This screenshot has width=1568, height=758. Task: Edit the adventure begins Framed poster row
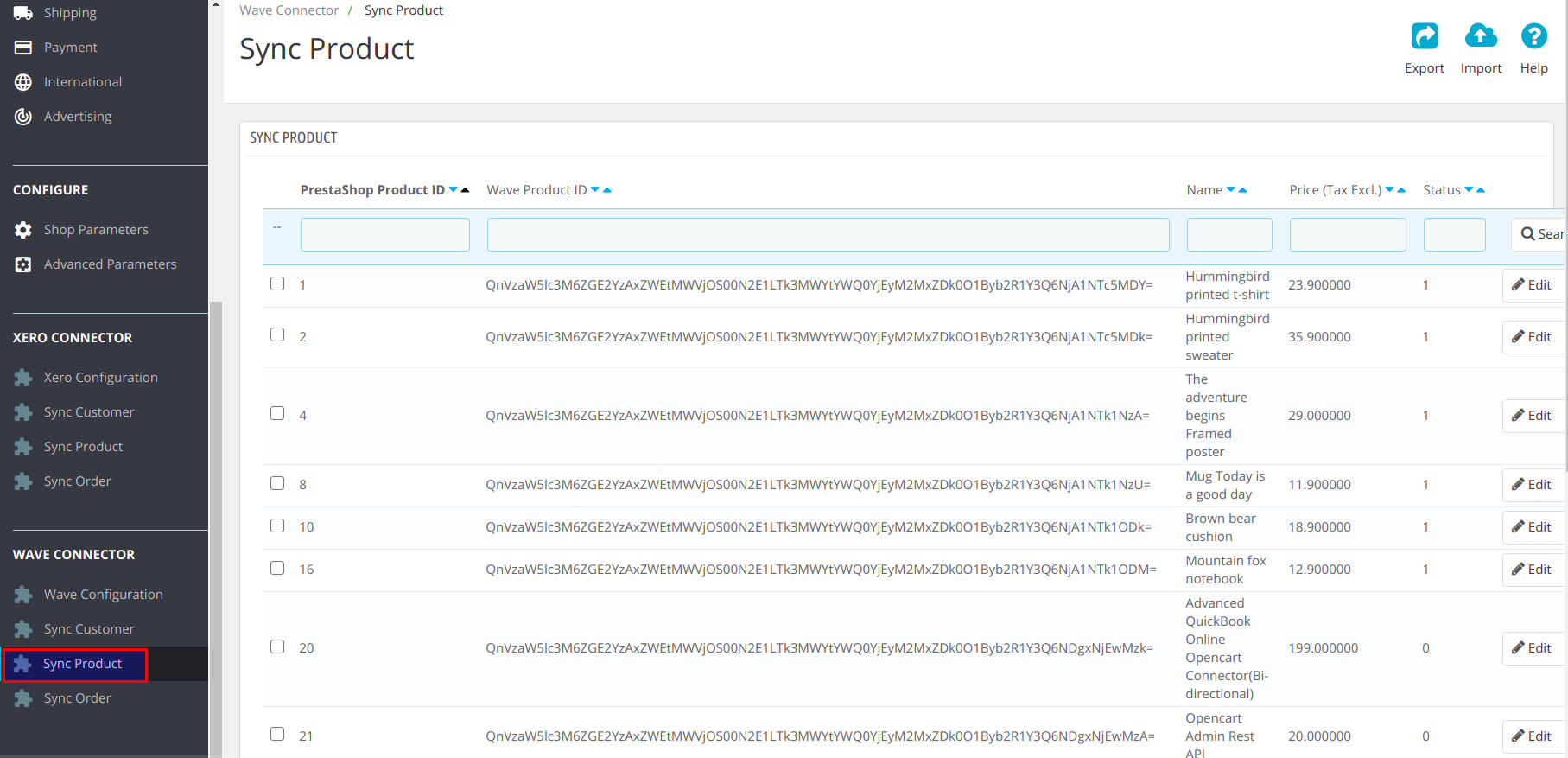tap(1533, 416)
